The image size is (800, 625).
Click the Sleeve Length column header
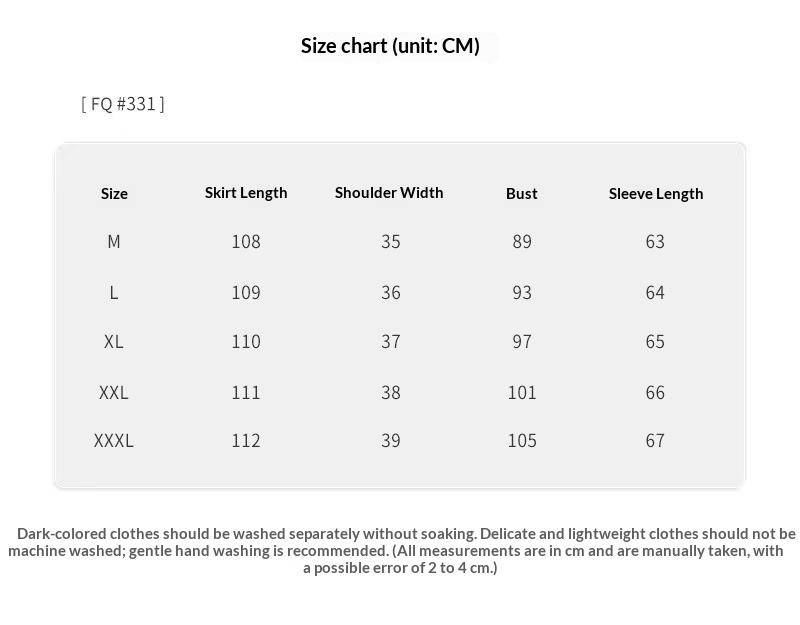tap(656, 194)
